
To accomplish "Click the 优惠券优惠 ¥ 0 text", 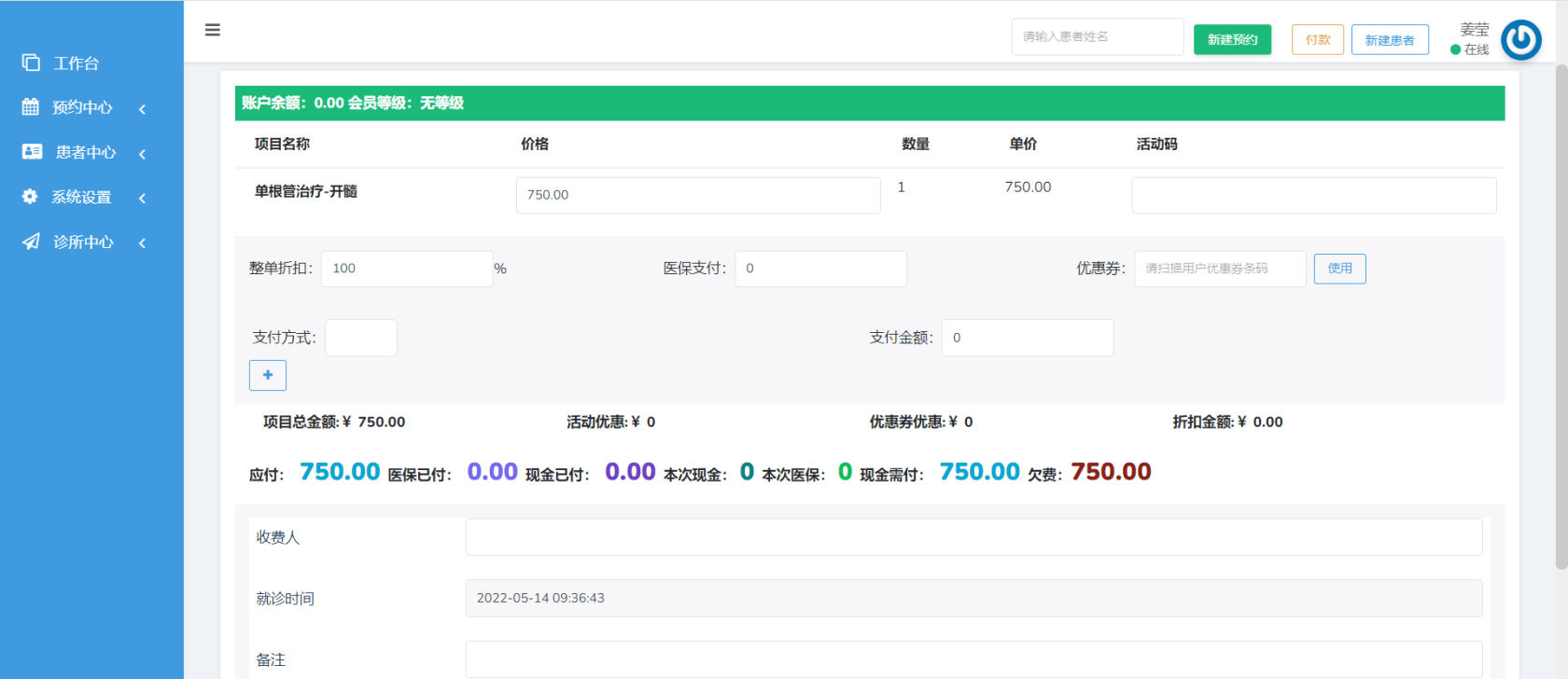I will (x=921, y=422).
